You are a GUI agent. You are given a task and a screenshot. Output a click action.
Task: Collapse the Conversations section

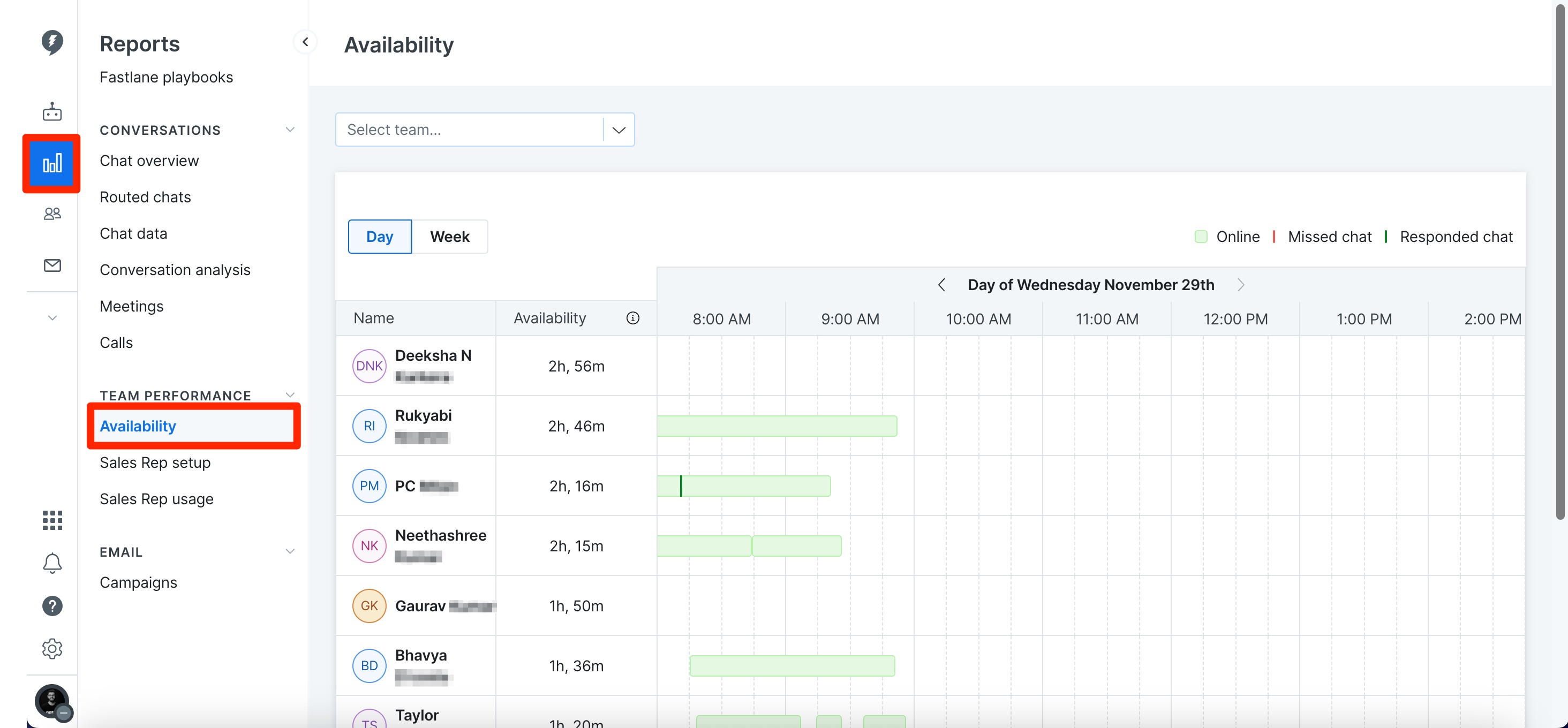tap(290, 130)
